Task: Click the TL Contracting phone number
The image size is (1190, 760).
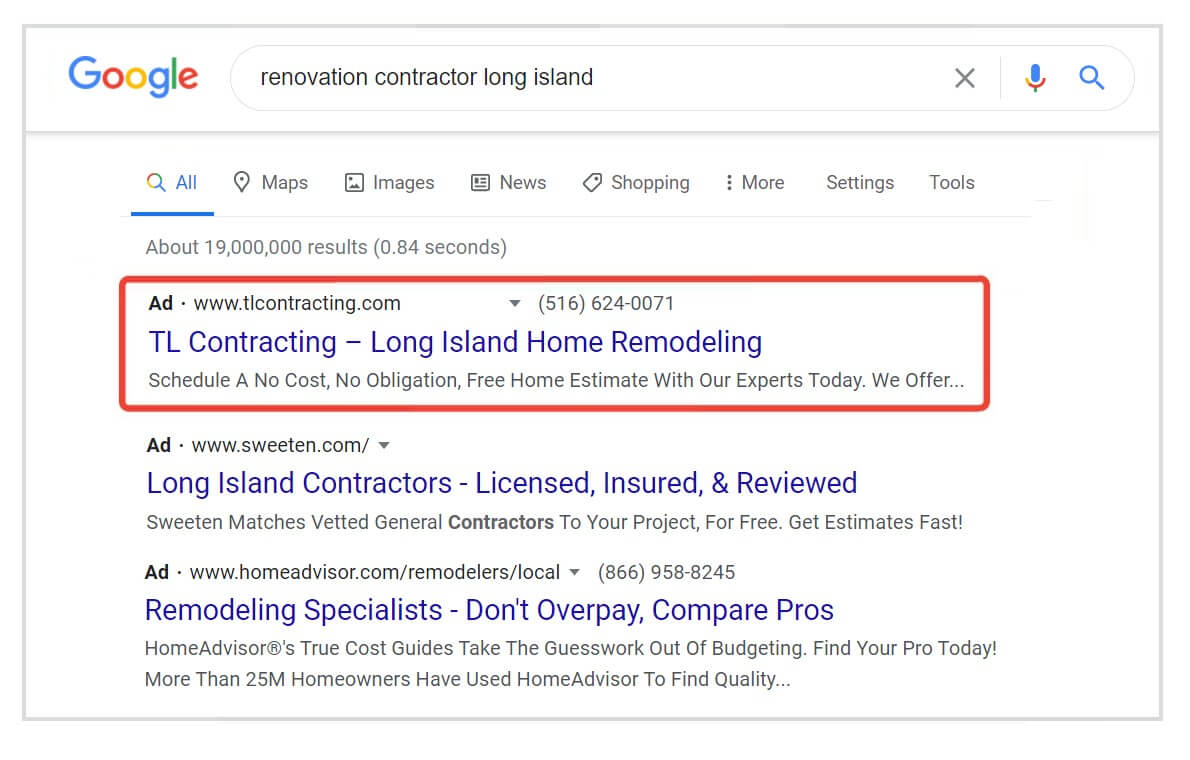Action: (606, 303)
